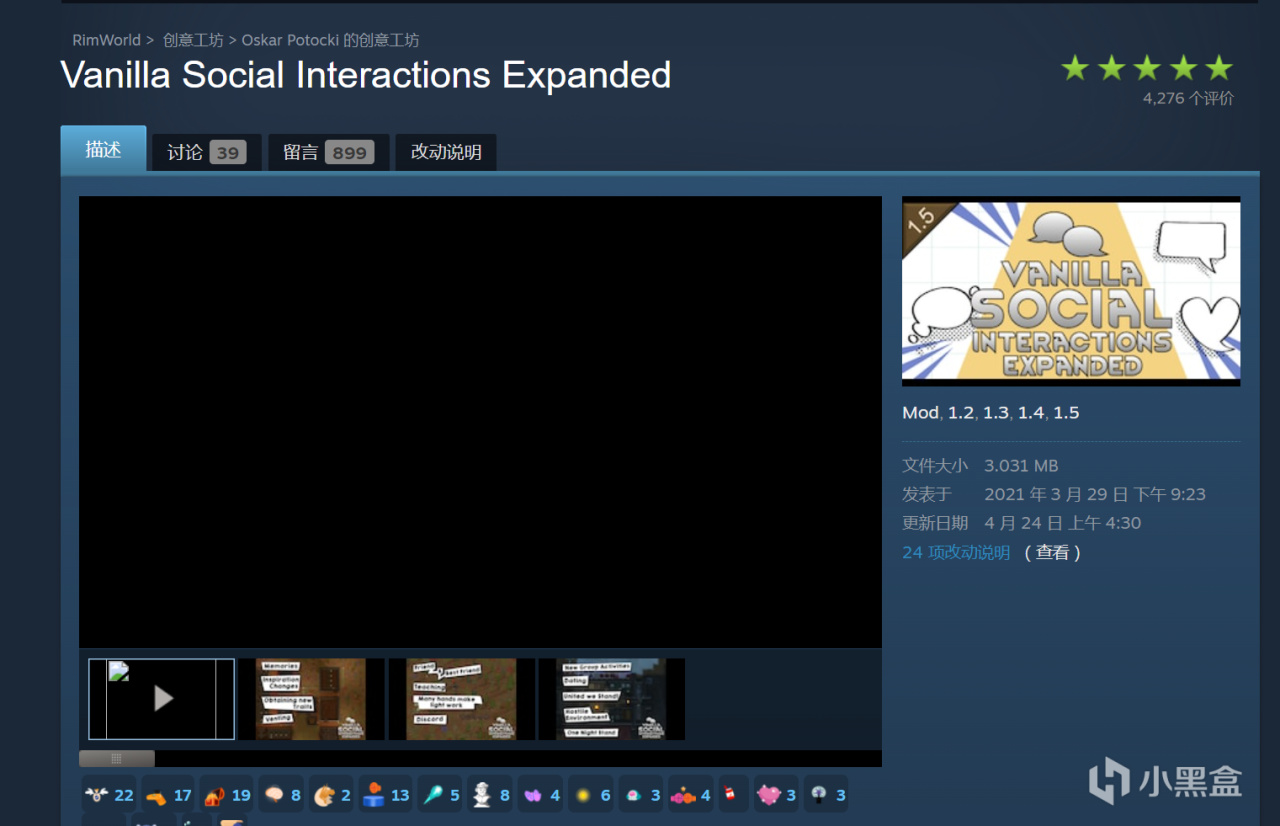Select the 1.5 version tag below the preview
Screen dimensions: 1280x826
click(1066, 413)
